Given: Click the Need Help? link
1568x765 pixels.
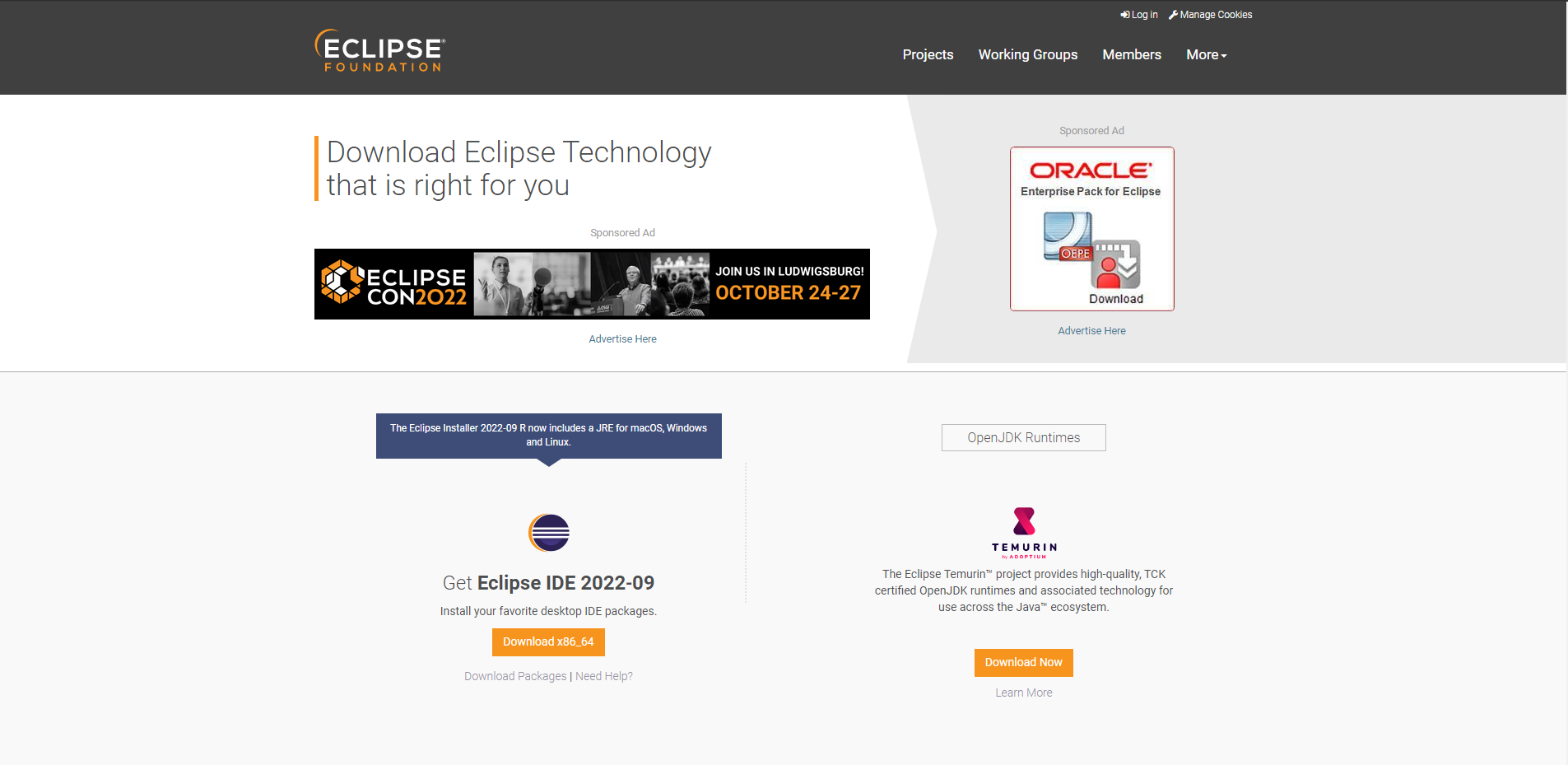Looking at the screenshot, I should 604,676.
